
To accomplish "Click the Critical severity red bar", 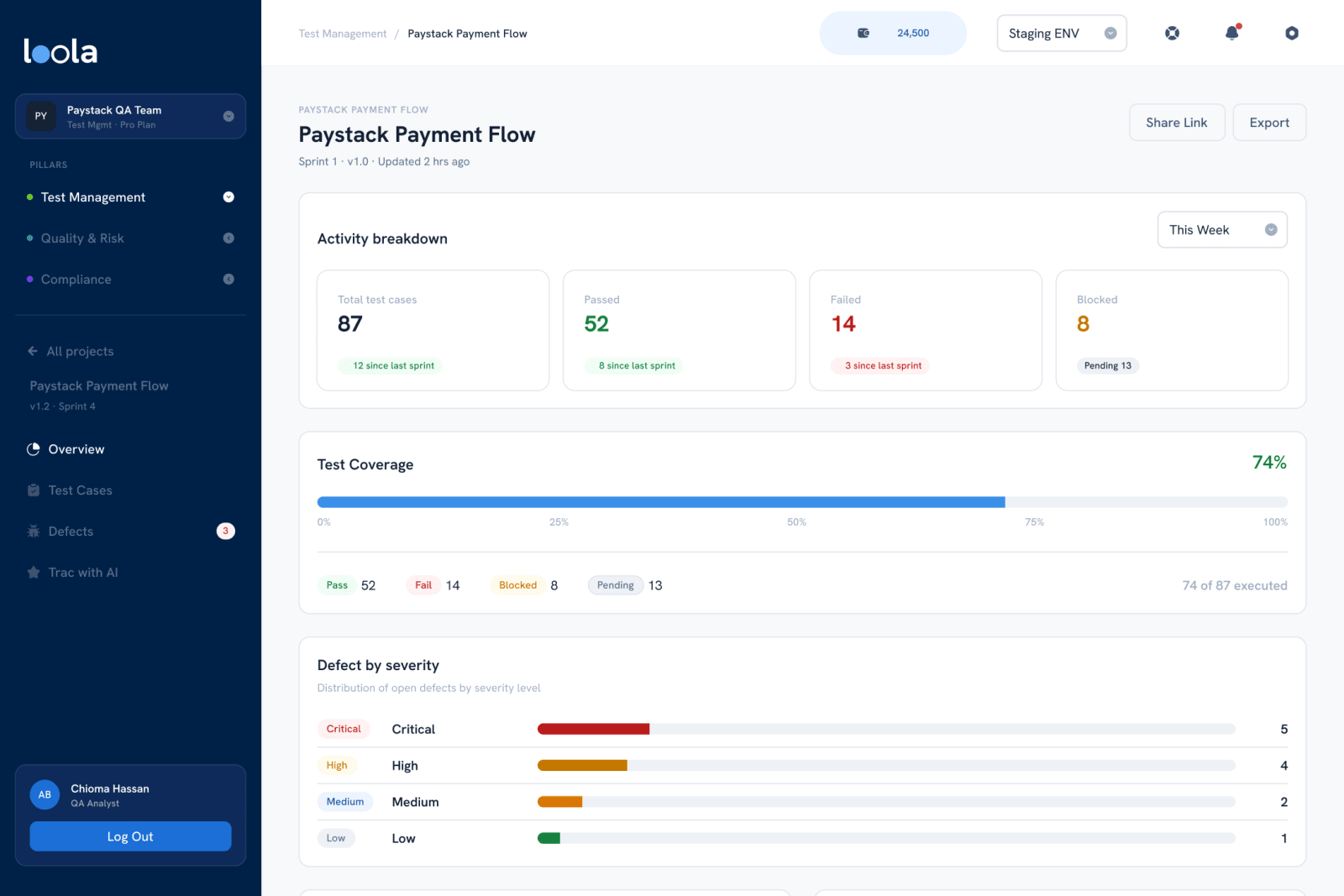I will pos(593,729).
